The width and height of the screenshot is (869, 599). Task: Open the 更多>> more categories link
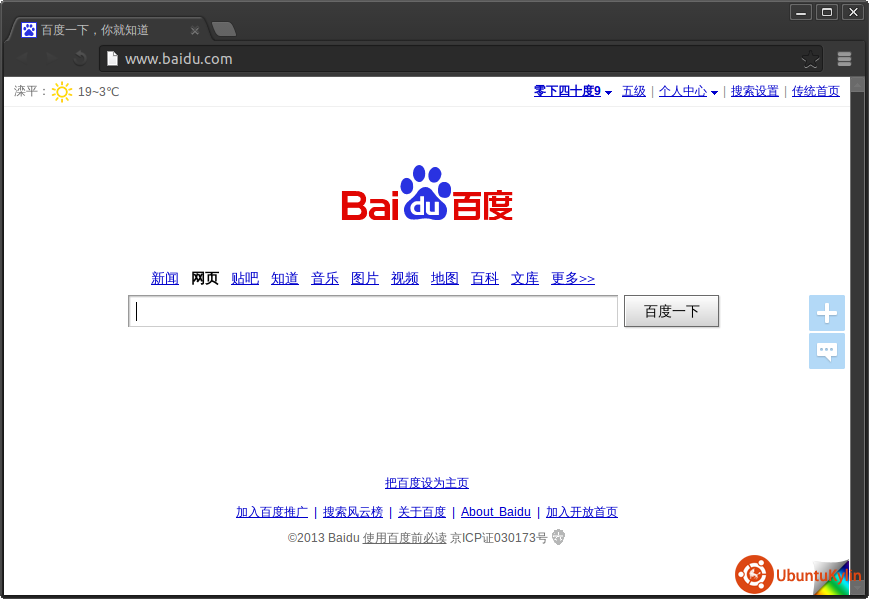coord(572,279)
